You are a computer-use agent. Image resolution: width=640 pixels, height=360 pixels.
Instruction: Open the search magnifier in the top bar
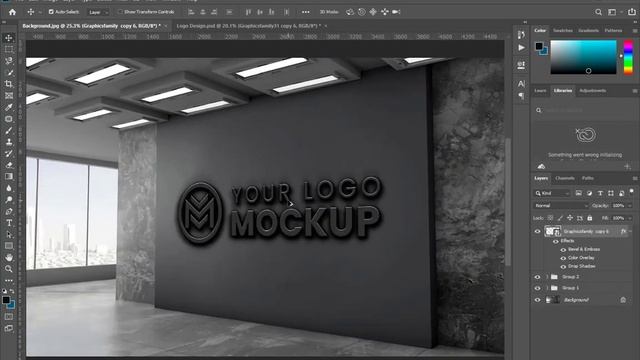(598, 12)
